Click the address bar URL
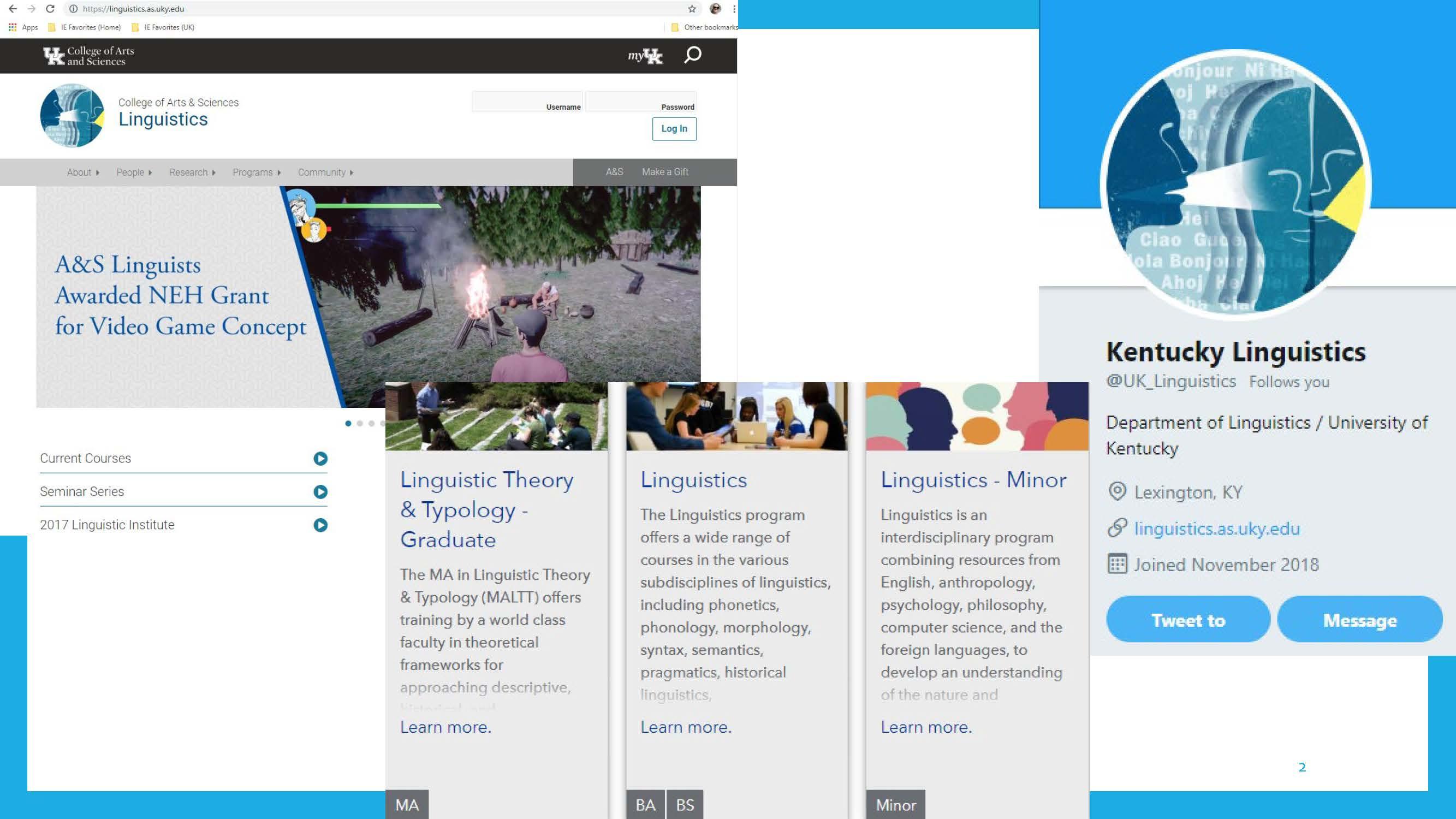This screenshot has height=819, width=1456. [x=133, y=9]
